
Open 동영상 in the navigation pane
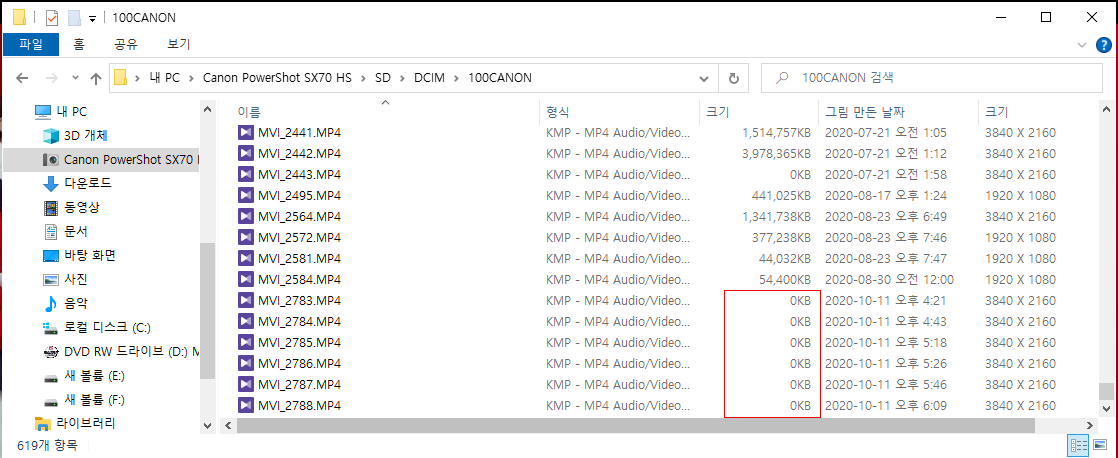(81, 208)
